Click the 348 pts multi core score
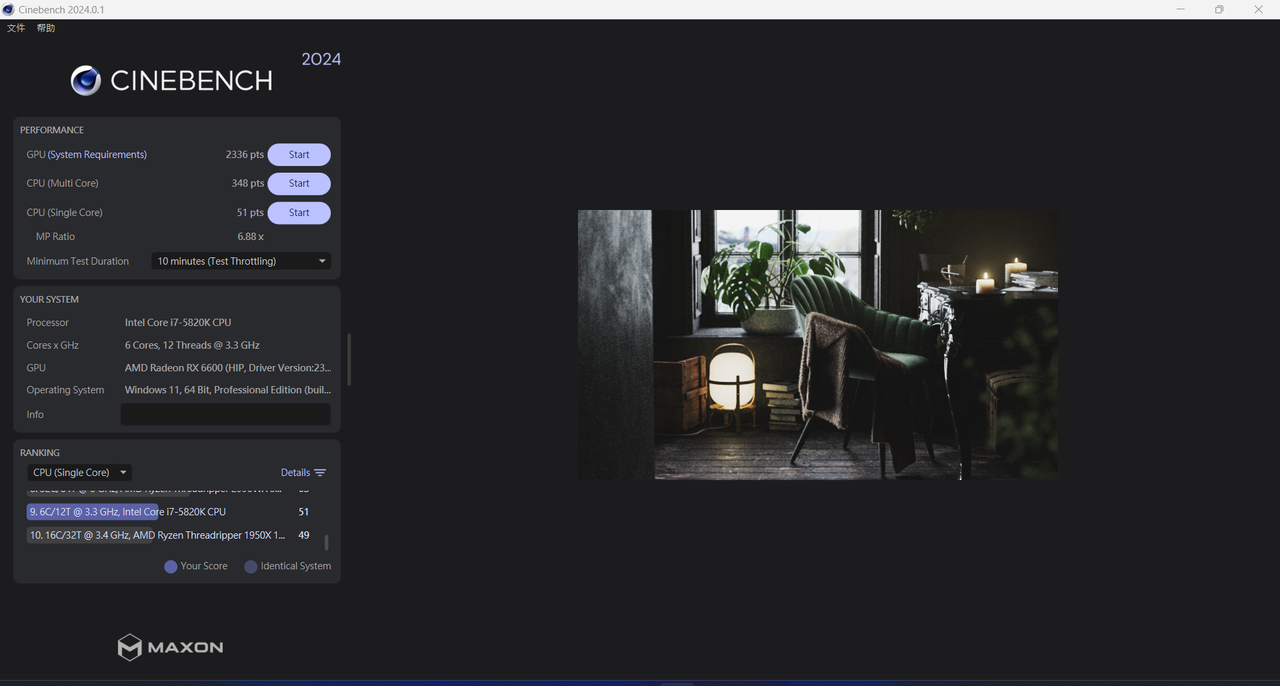 click(248, 184)
